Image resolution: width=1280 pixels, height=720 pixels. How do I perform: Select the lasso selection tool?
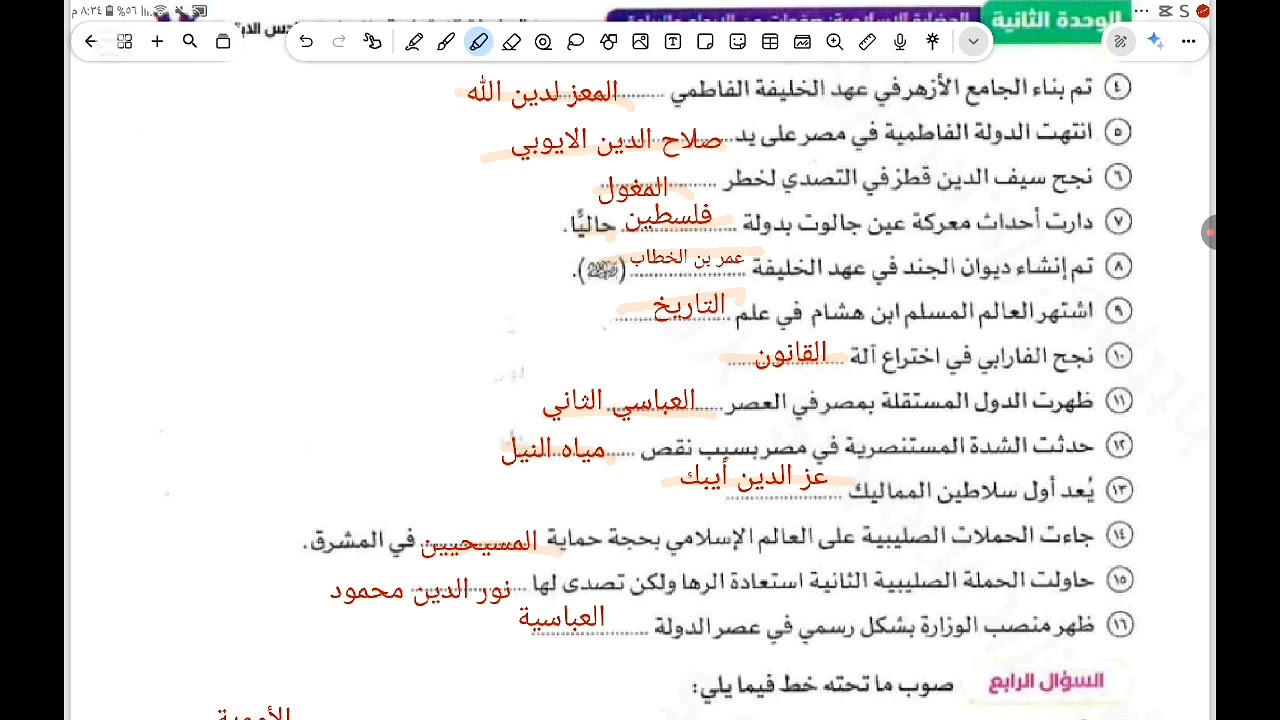[576, 42]
